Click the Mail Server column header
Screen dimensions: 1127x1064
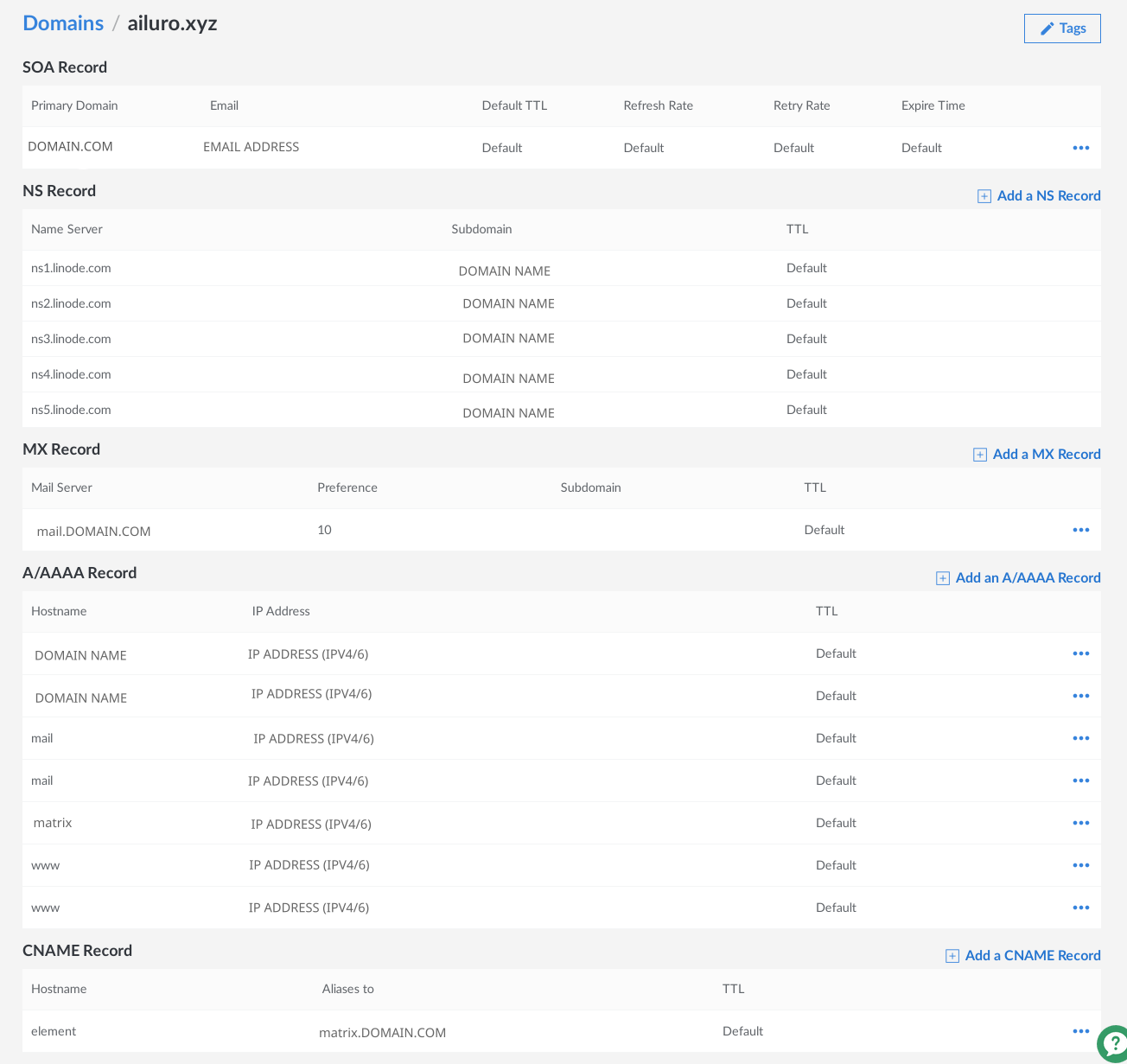[x=61, y=487]
